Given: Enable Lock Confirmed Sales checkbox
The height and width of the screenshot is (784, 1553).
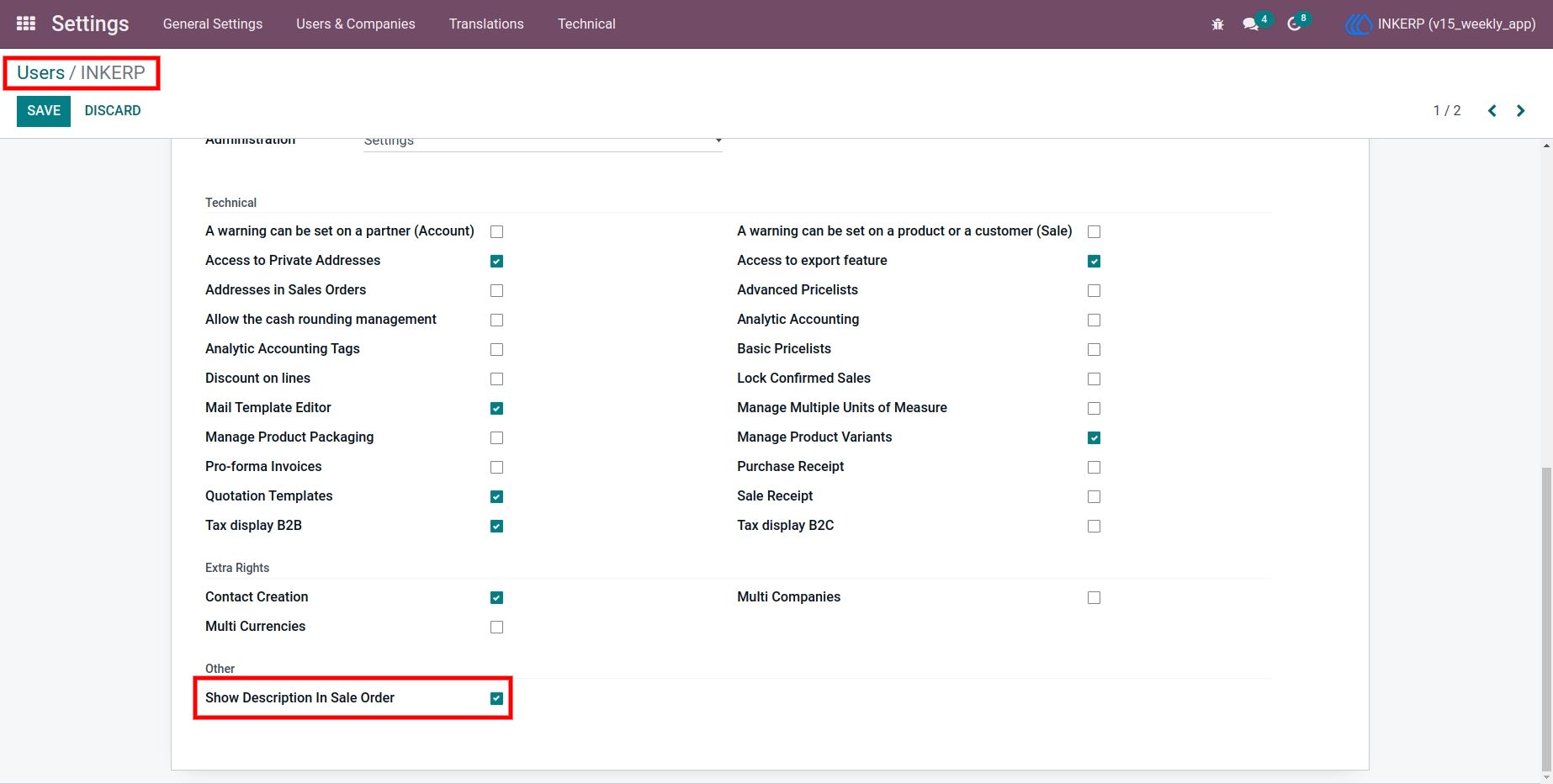Looking at the screenshot, I should coord(1094,379).
